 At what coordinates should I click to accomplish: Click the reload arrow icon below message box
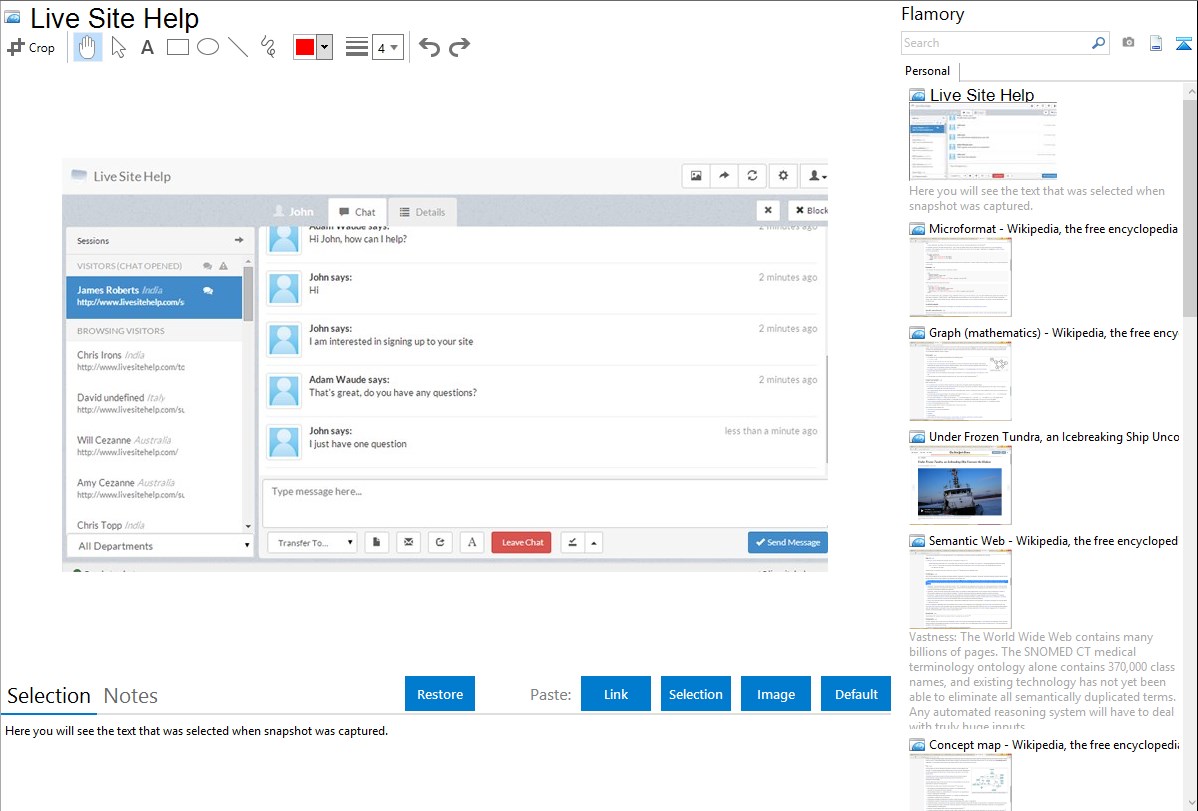440,542
